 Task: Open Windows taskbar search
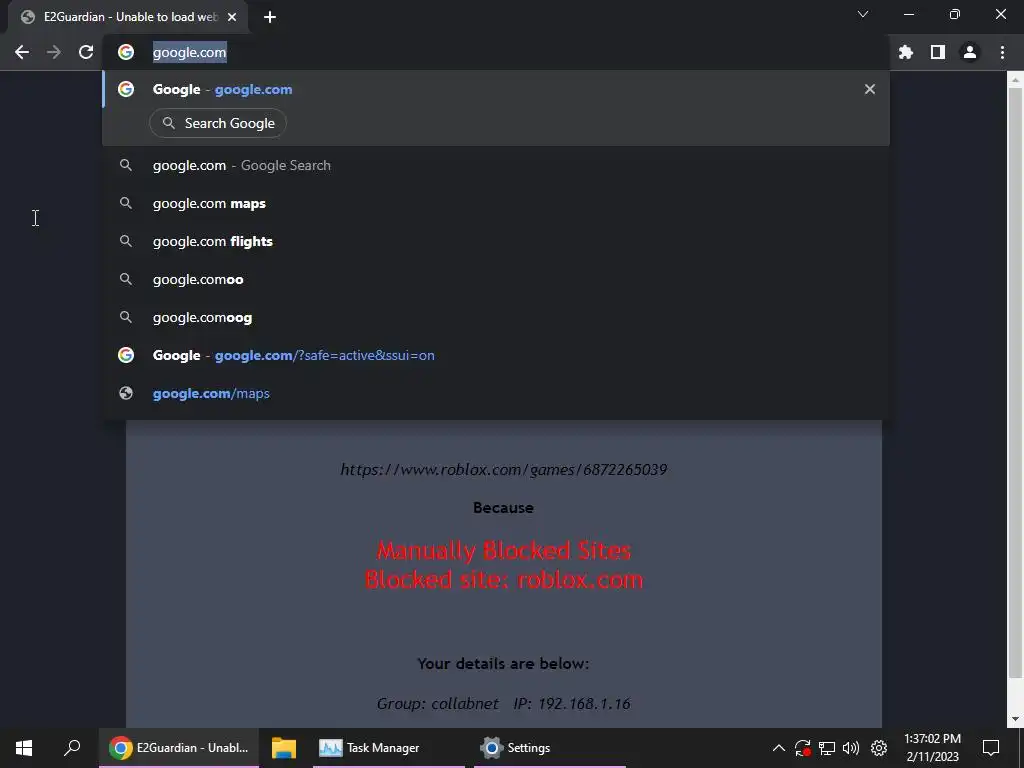coord(72,748)
